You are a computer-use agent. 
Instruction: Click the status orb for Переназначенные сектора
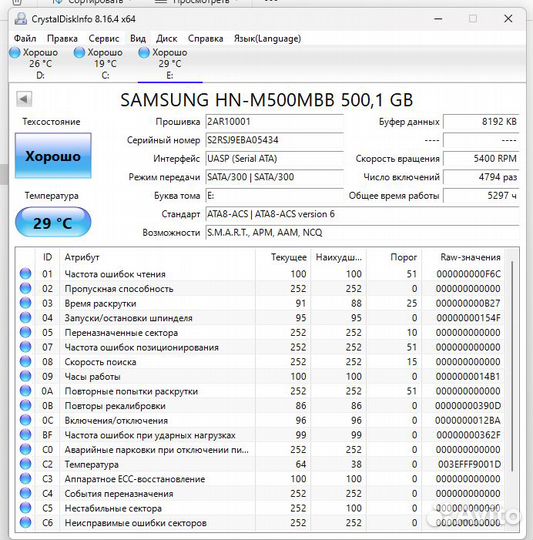point(25,332)
